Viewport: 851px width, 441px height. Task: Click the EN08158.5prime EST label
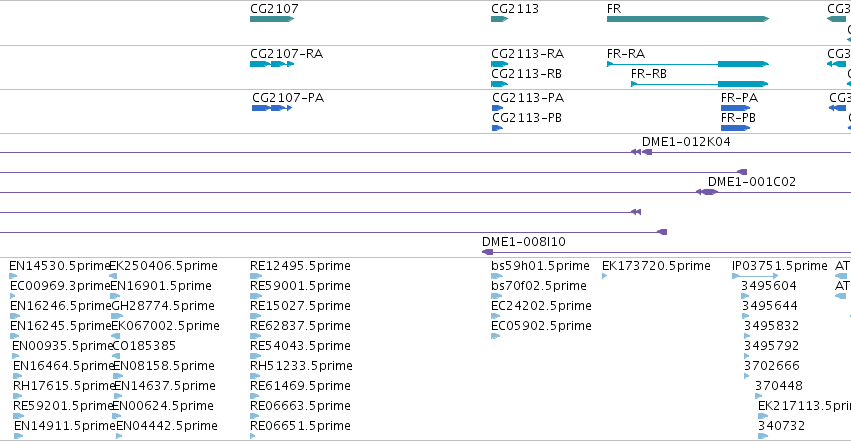pos(163,366)
